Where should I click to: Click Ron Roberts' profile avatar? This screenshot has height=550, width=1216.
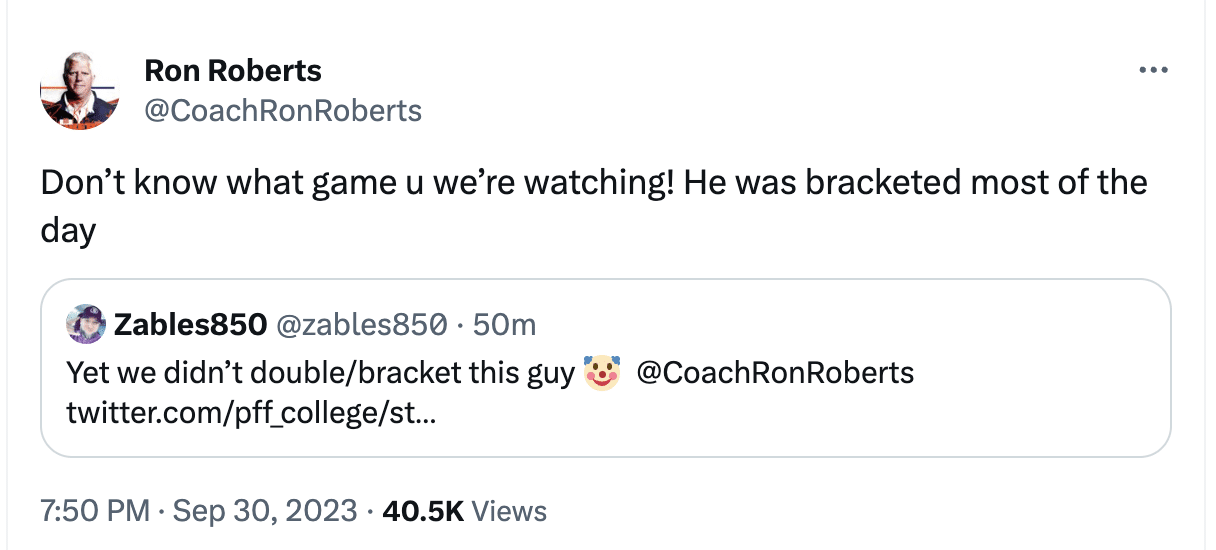(80, 90)
